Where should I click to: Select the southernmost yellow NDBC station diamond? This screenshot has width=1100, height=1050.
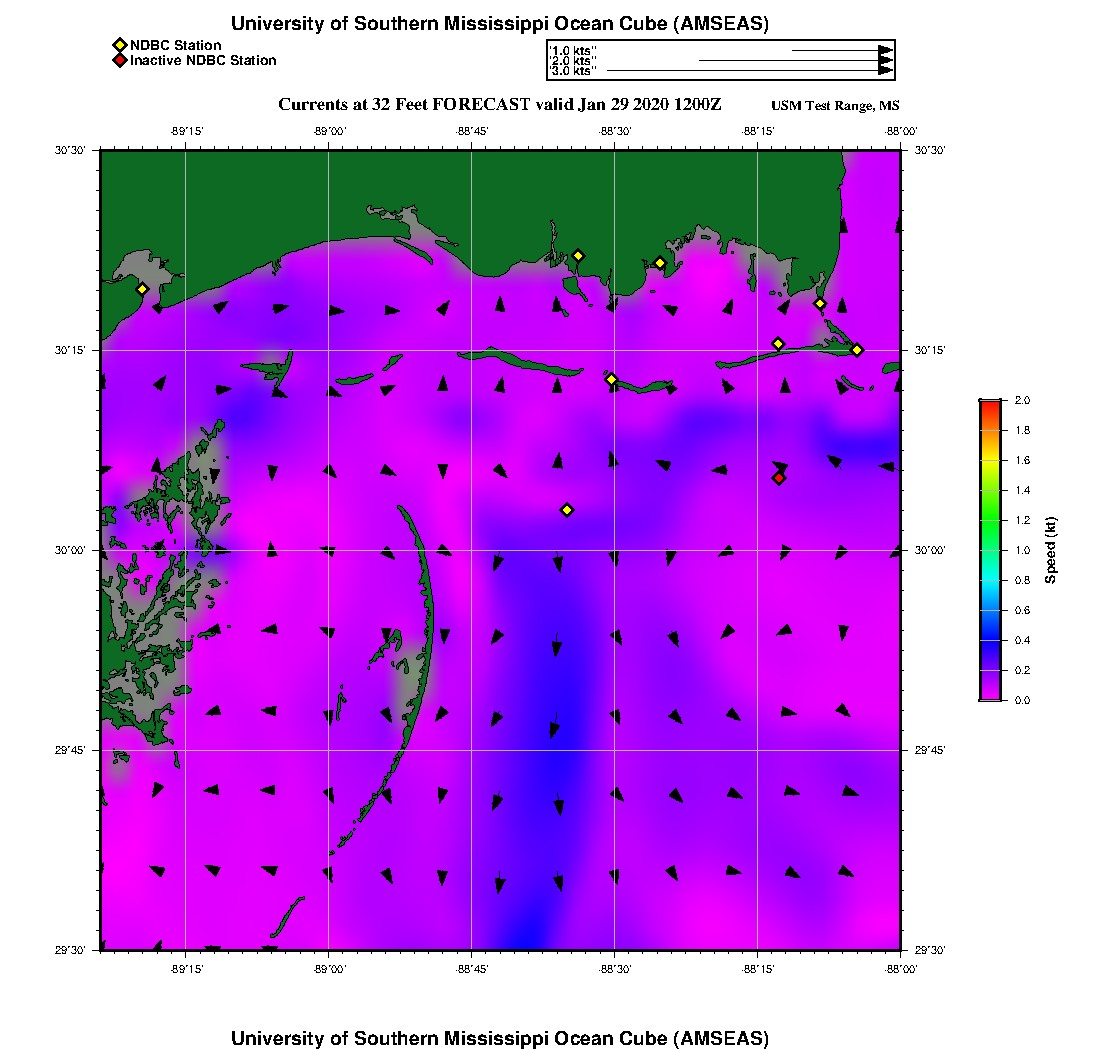point(567,510)
